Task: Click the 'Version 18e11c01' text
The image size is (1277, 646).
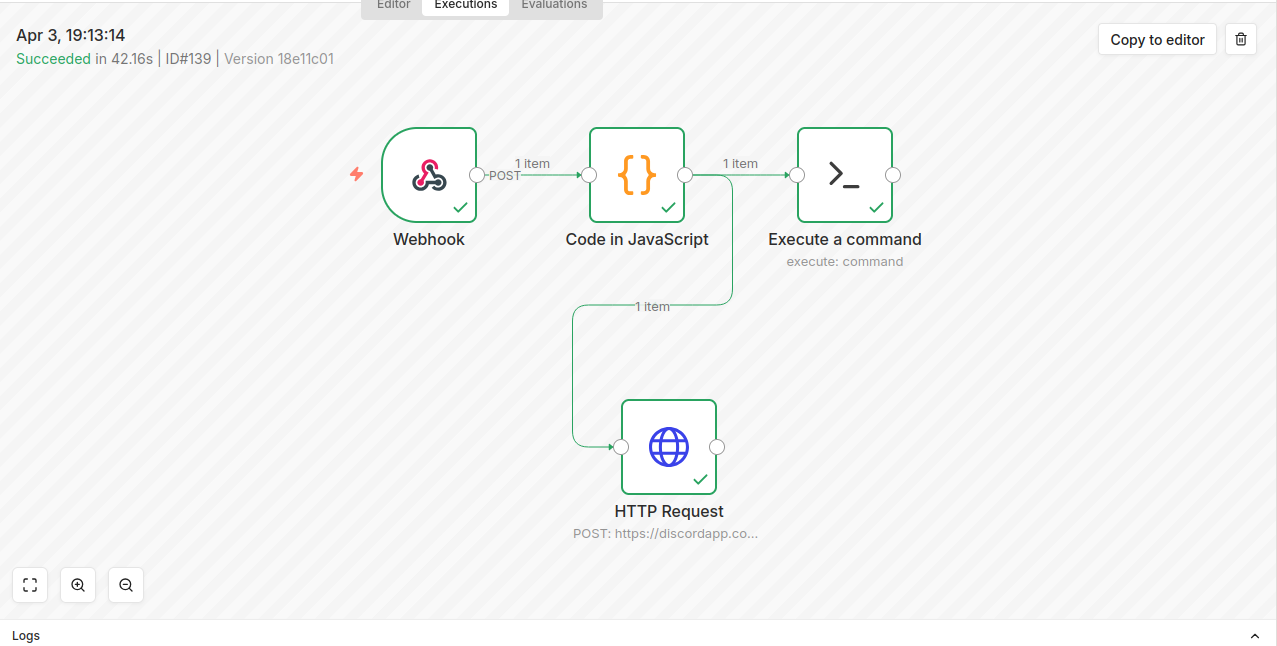Action: (279, 59)
